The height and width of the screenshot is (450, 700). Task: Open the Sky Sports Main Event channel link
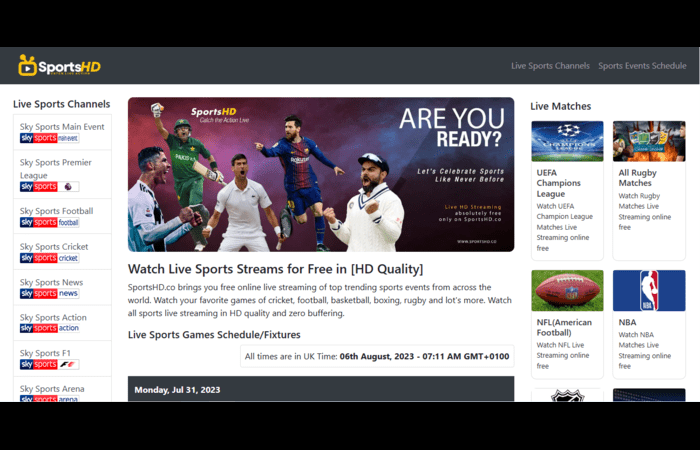tap(62, 127)
